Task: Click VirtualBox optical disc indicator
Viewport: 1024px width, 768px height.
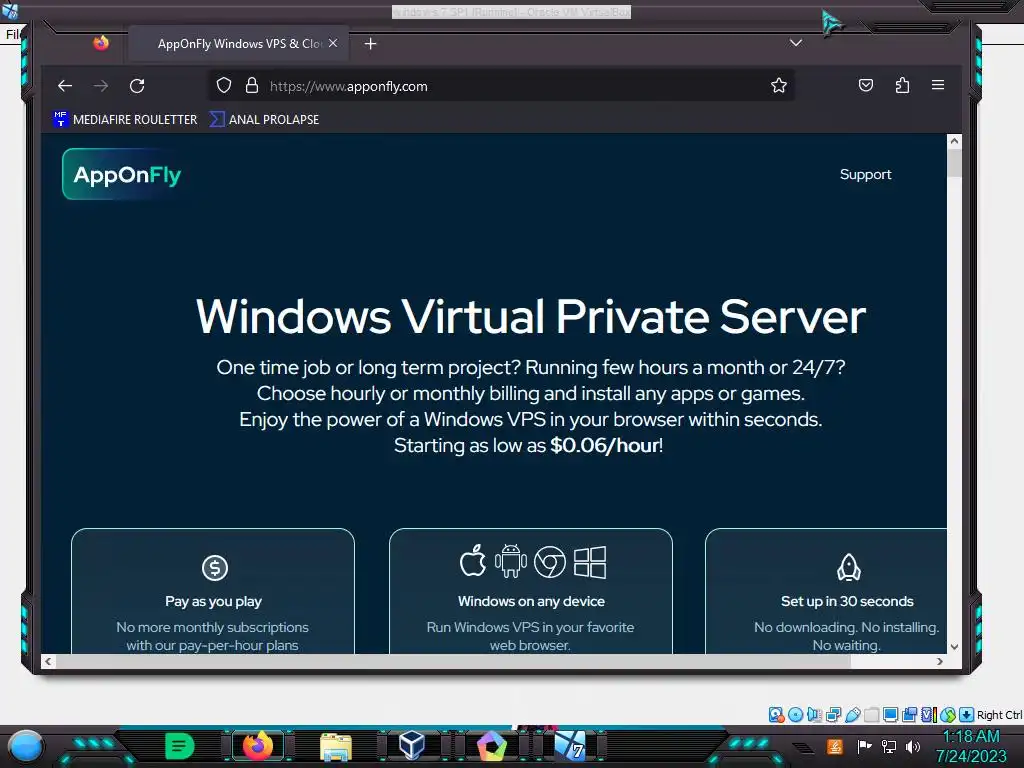Action: coord(795,714)
